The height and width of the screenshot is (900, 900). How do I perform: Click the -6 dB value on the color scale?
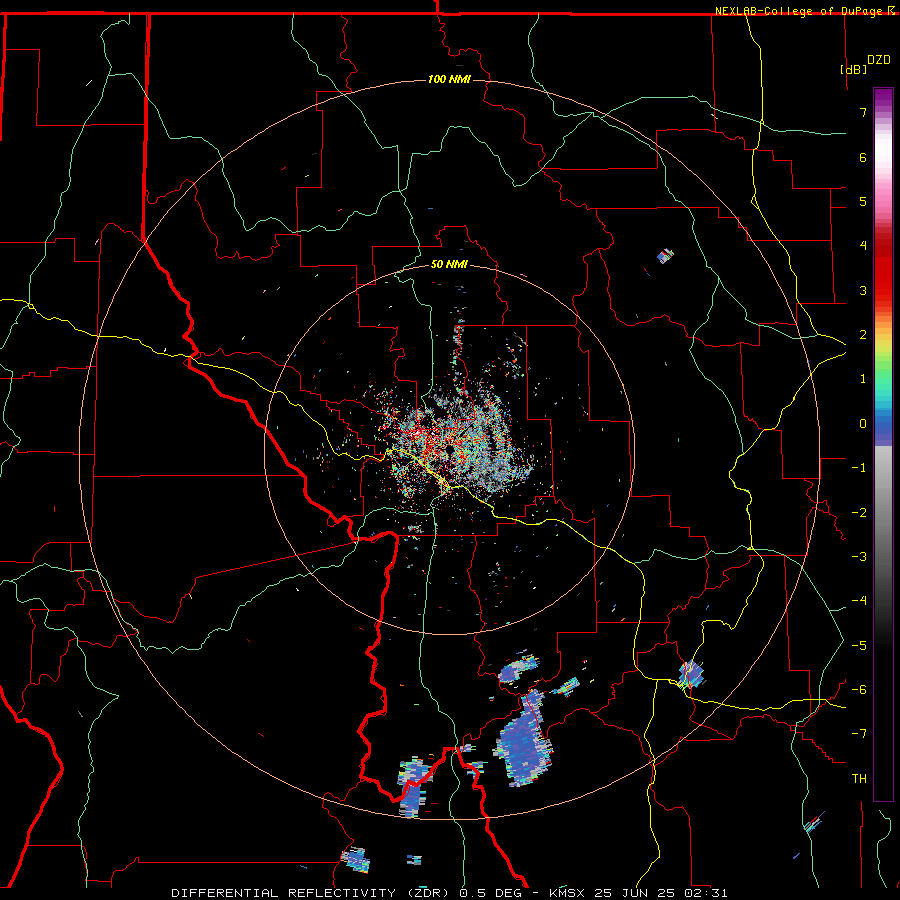coord(859,690)
